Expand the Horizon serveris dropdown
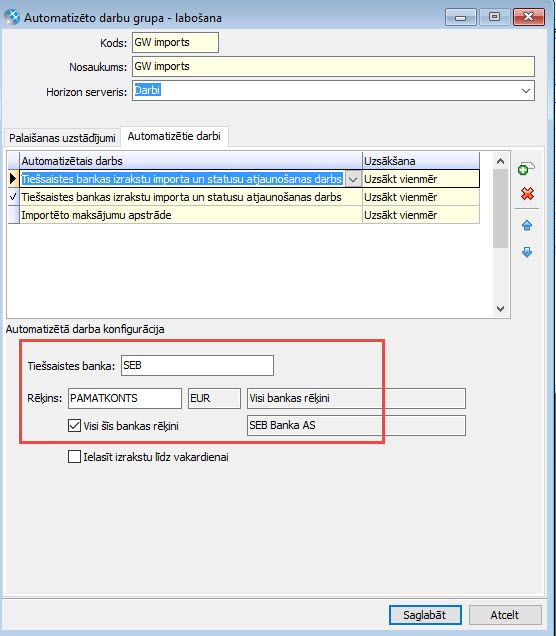 526,90
